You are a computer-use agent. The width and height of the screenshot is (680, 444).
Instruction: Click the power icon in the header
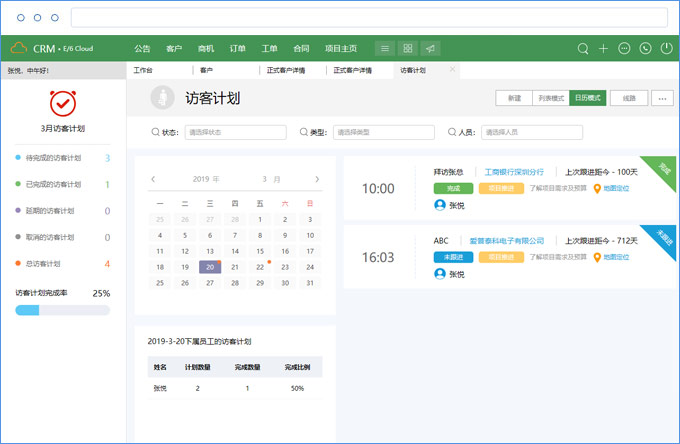pos(666,48)
